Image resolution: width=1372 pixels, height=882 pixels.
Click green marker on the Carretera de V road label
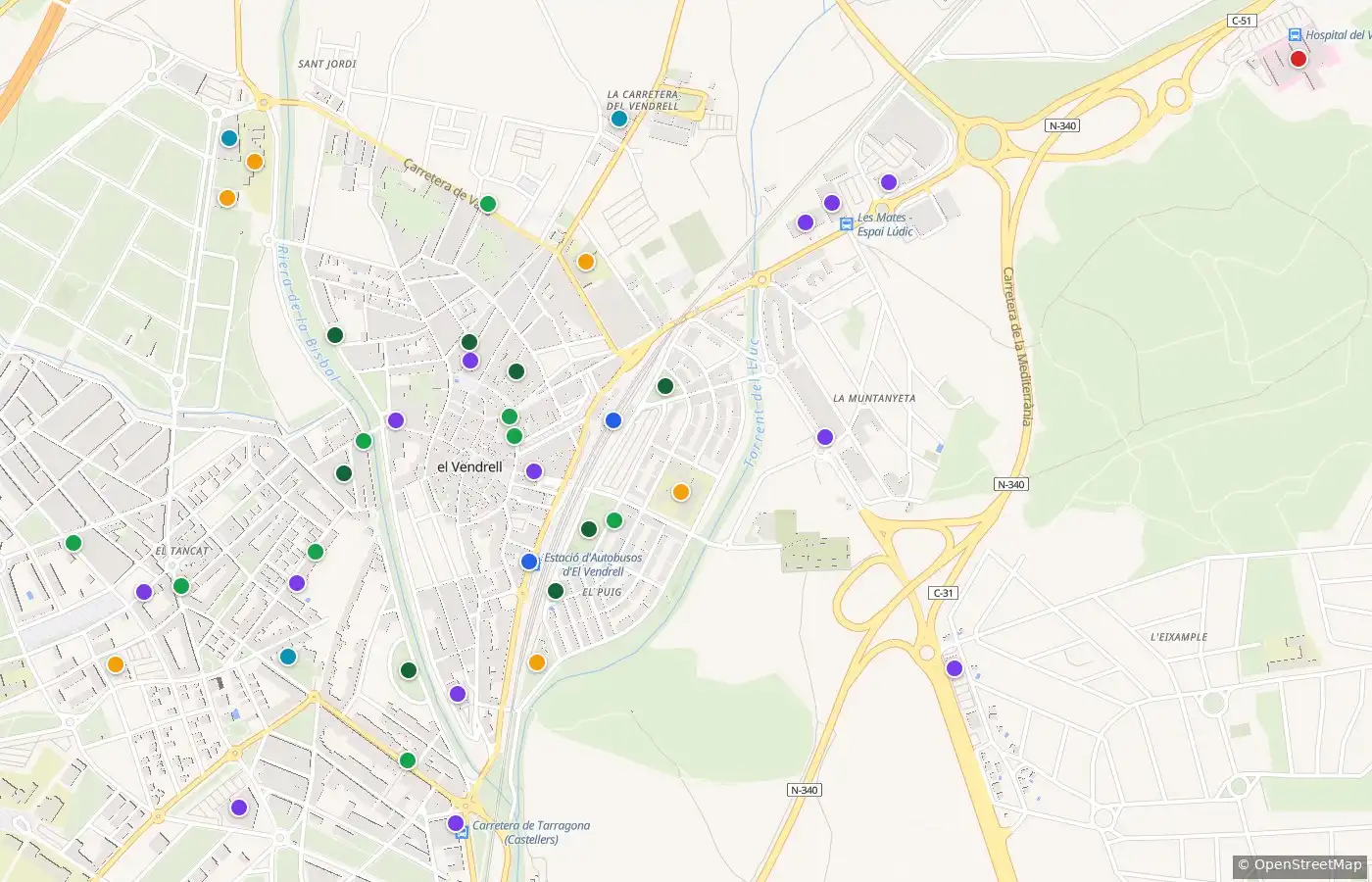tap(488, 204)
